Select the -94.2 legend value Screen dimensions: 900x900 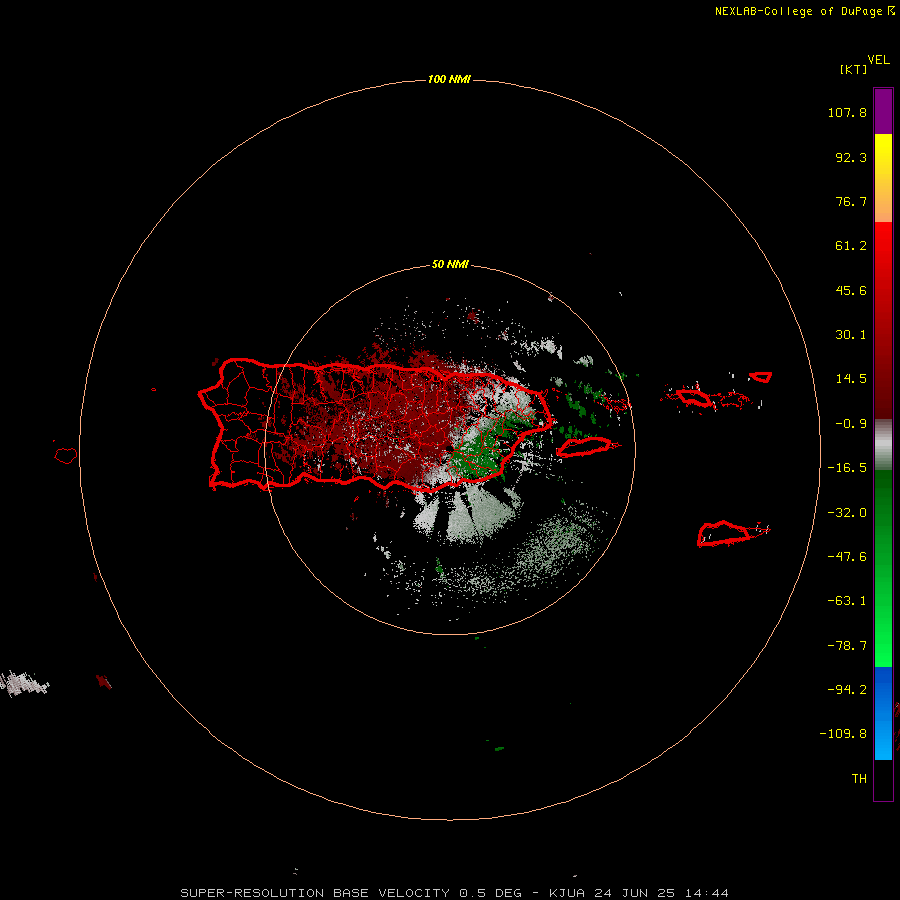coord(847,690)
